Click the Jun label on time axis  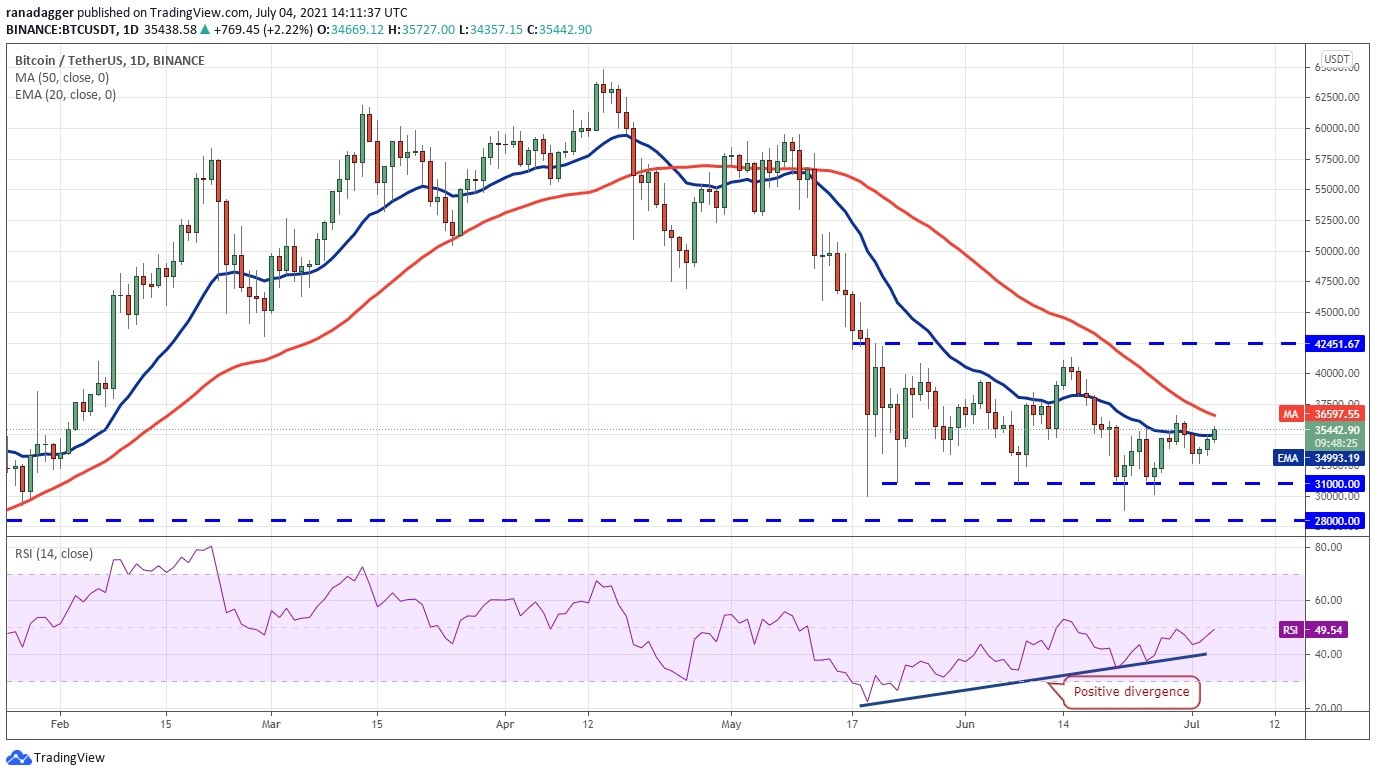pos(965,722)
